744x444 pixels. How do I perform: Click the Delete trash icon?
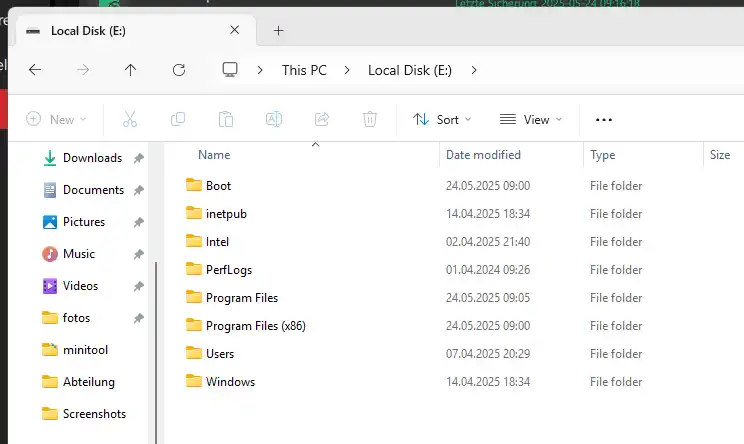(x=370, y=119)
